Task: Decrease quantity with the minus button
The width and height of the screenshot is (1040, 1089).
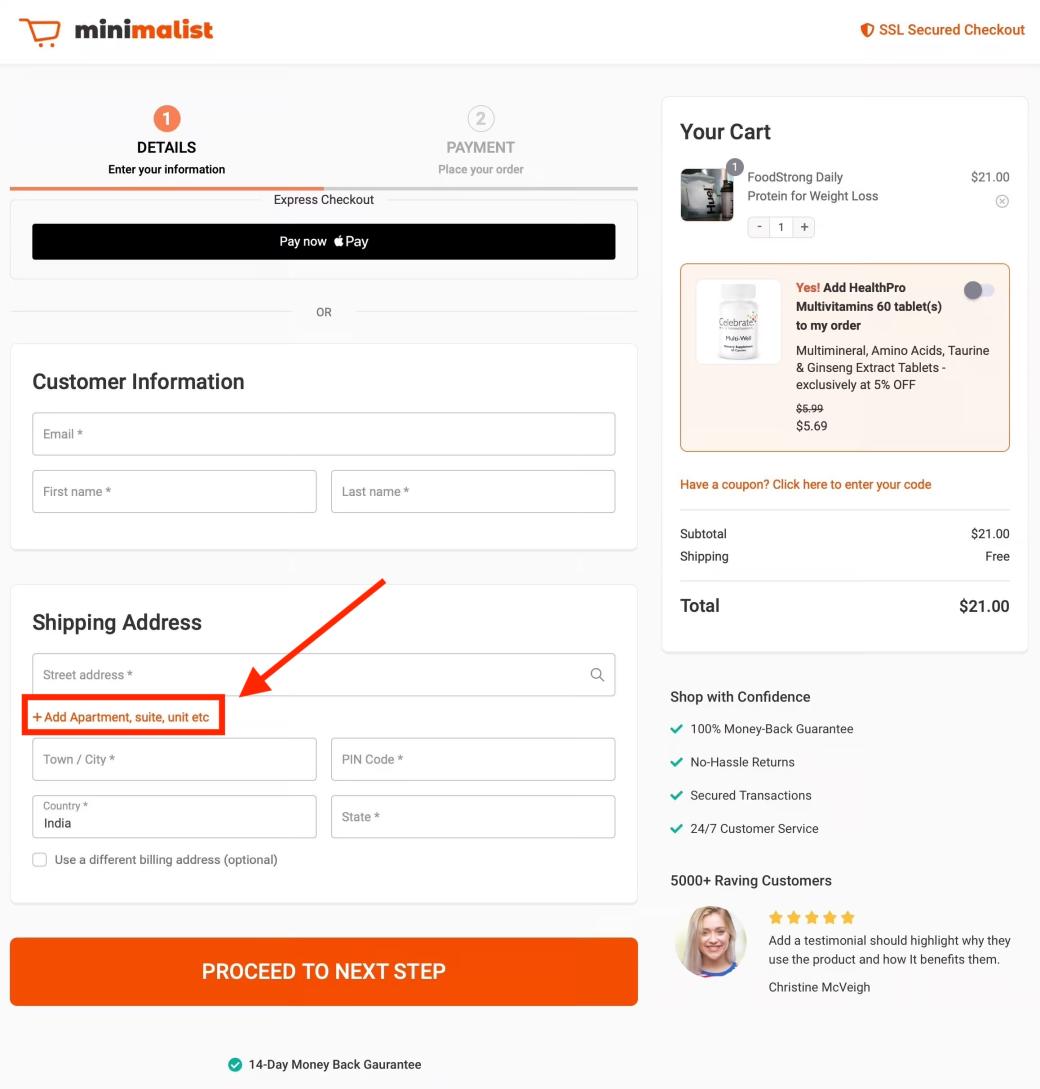Action: pyautogui.click(x=760, y=227)
